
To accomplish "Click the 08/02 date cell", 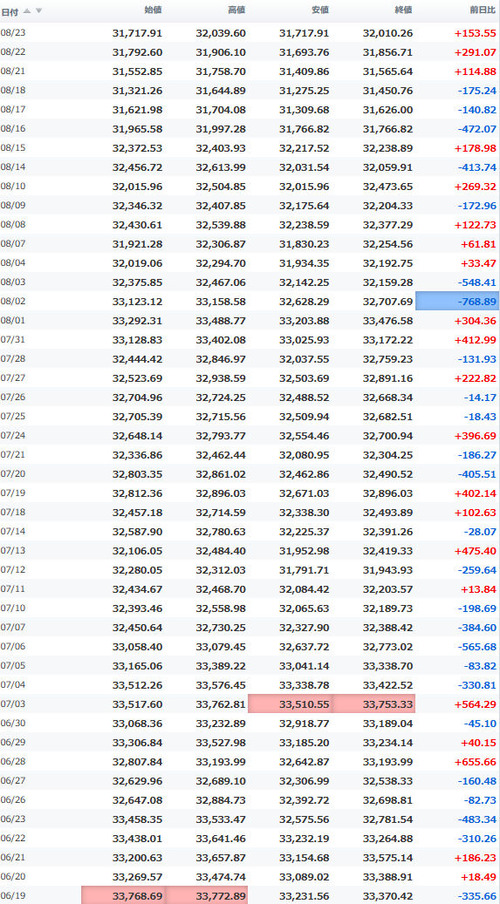I will click(13, 302).
